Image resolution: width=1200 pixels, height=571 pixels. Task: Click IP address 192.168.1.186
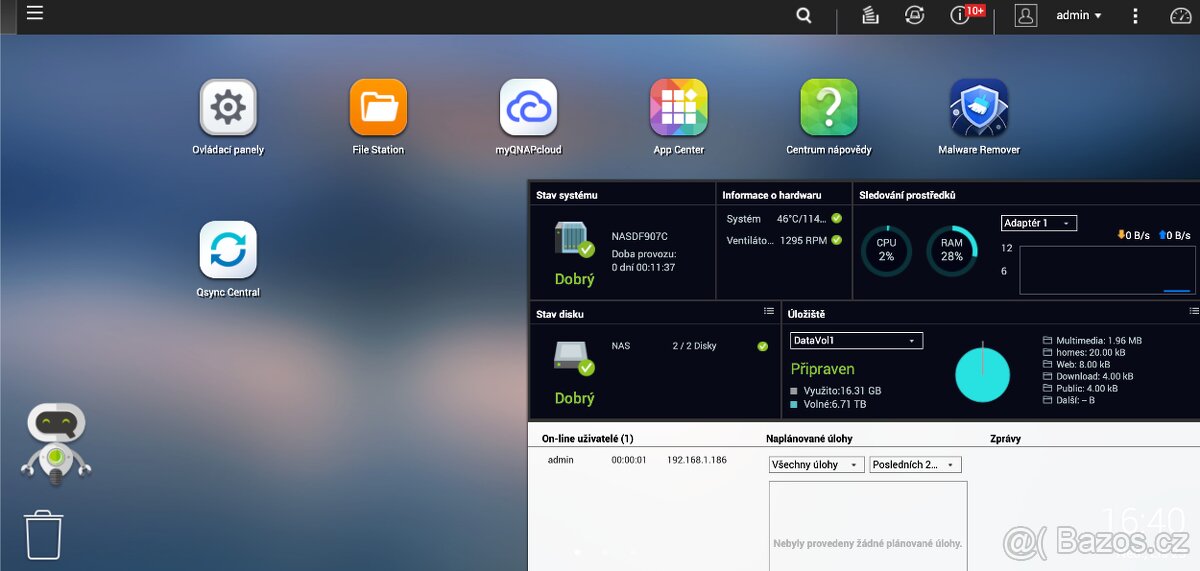(697, 460)
